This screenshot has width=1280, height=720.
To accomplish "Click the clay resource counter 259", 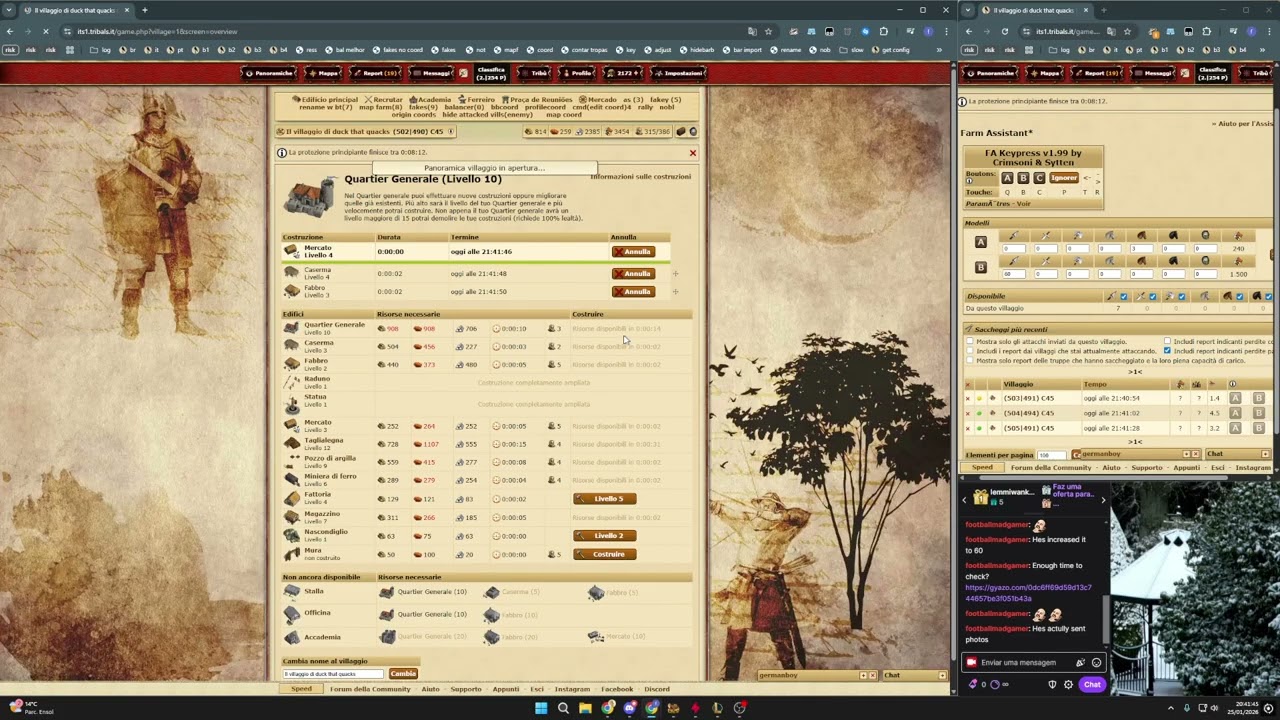I will point(561,132).
